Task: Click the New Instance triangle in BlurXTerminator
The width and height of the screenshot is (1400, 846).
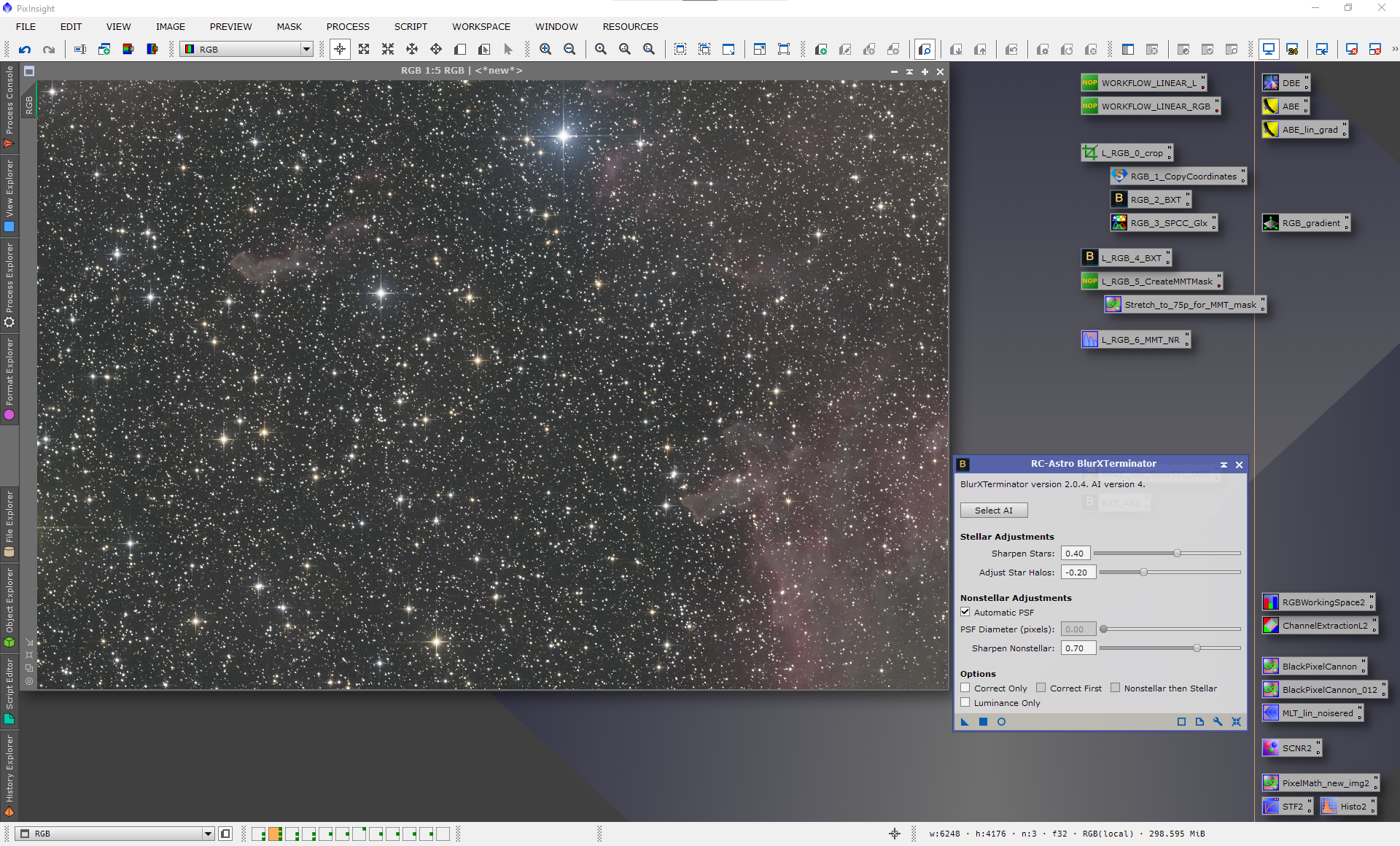Action: pyautogui.click(x=965, y=722)
